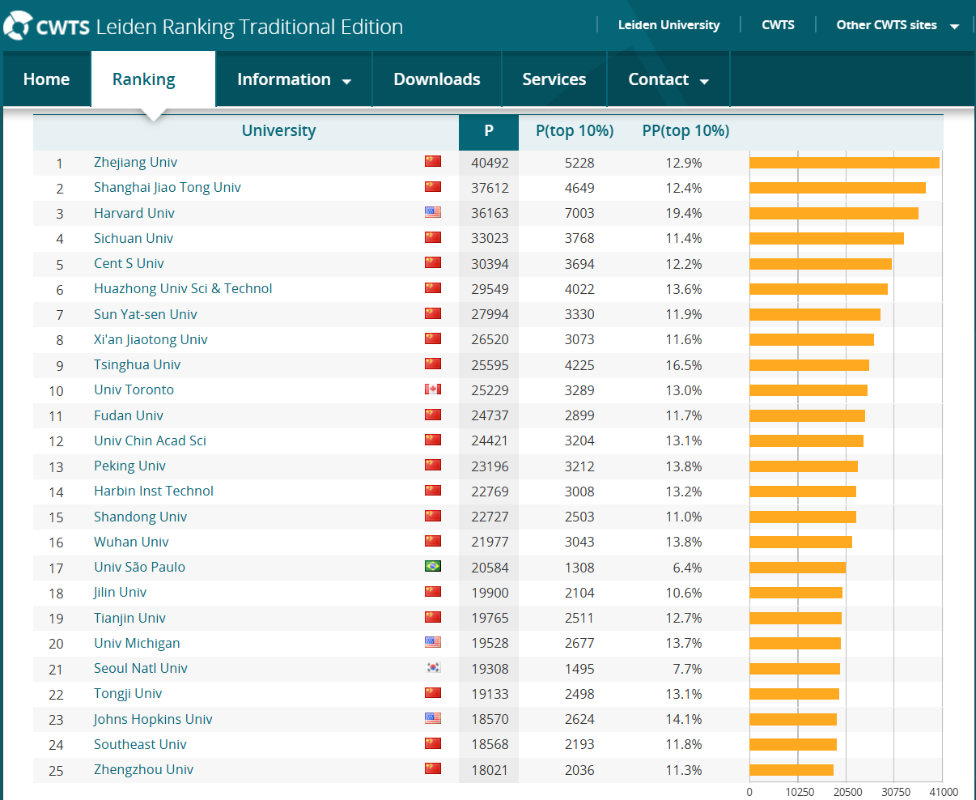The height and width of the screenshot is (800, 976).
Task: Switch to the Downloads tab
Action: click(436, 80)
